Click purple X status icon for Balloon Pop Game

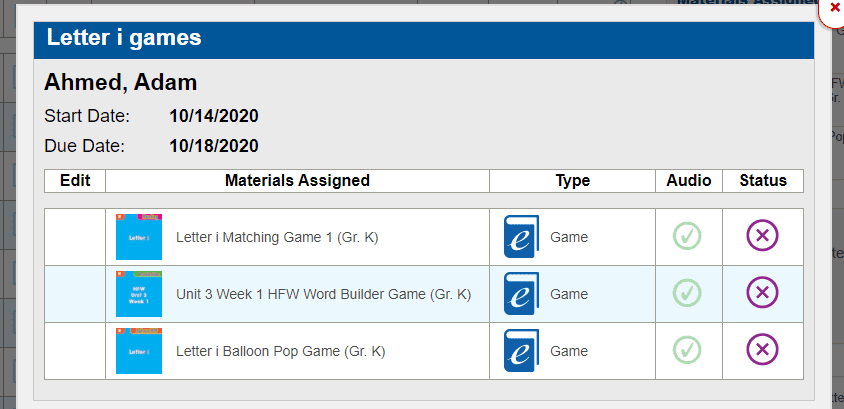click(762, 350)
